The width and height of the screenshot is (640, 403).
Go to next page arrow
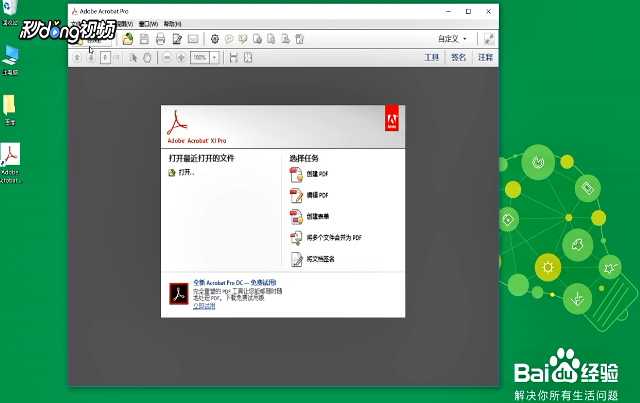[x=91, y=58]
